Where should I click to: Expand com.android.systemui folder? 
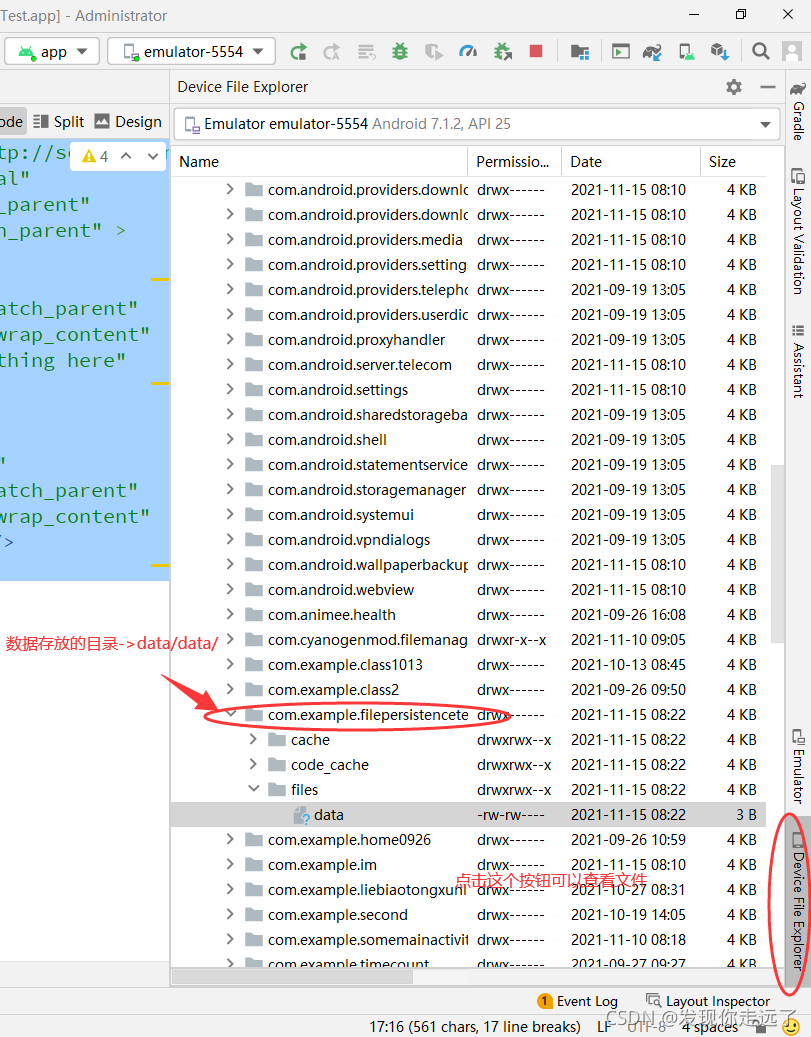point(230,515)
